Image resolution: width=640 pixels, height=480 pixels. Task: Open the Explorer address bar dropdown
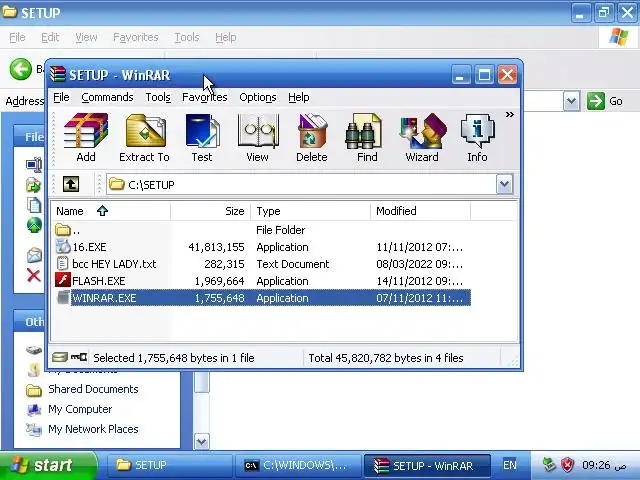[571, 101]
